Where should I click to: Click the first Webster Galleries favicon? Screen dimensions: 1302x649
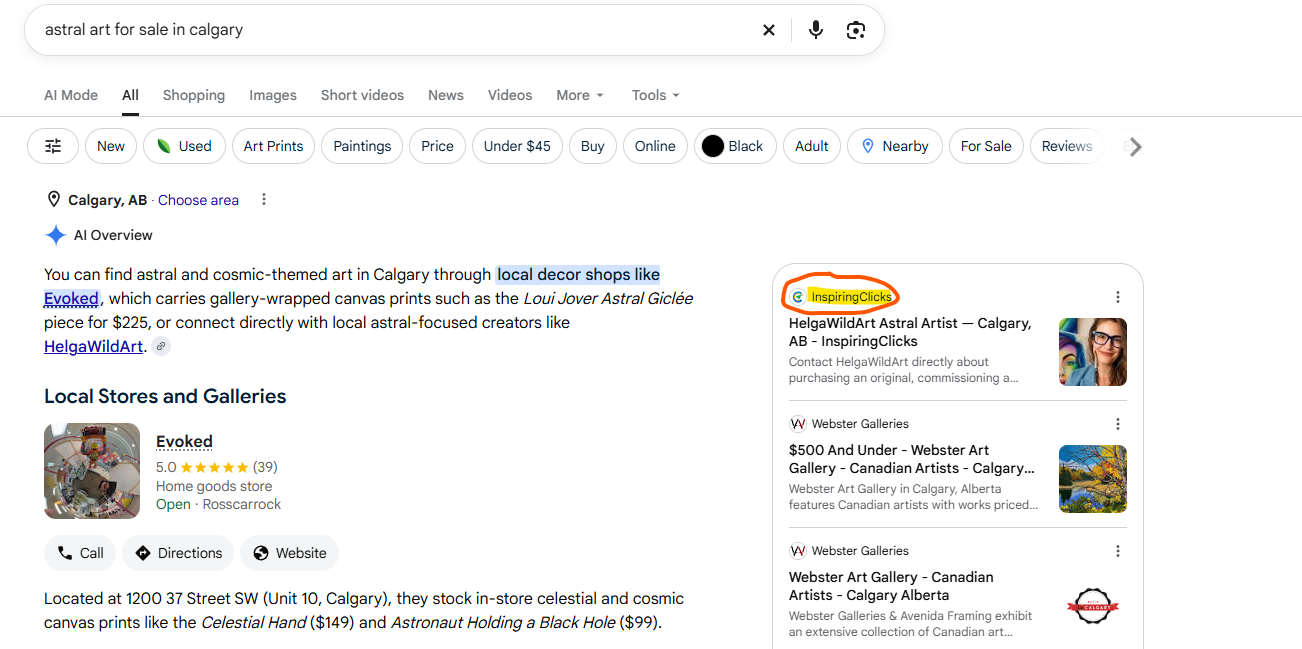[797, 424]
